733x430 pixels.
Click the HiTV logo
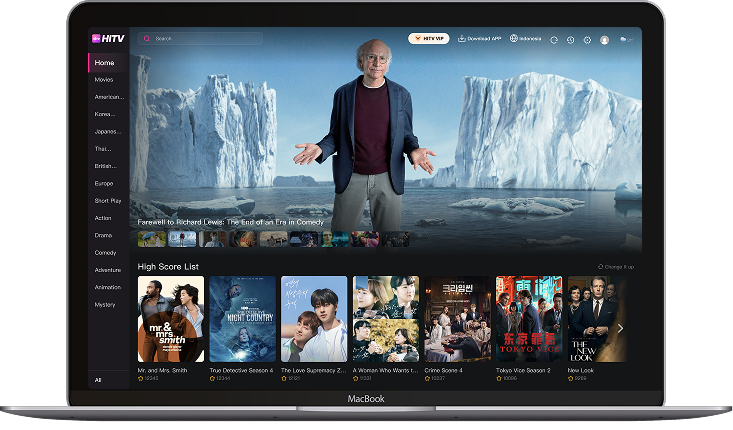pos(107,39)
